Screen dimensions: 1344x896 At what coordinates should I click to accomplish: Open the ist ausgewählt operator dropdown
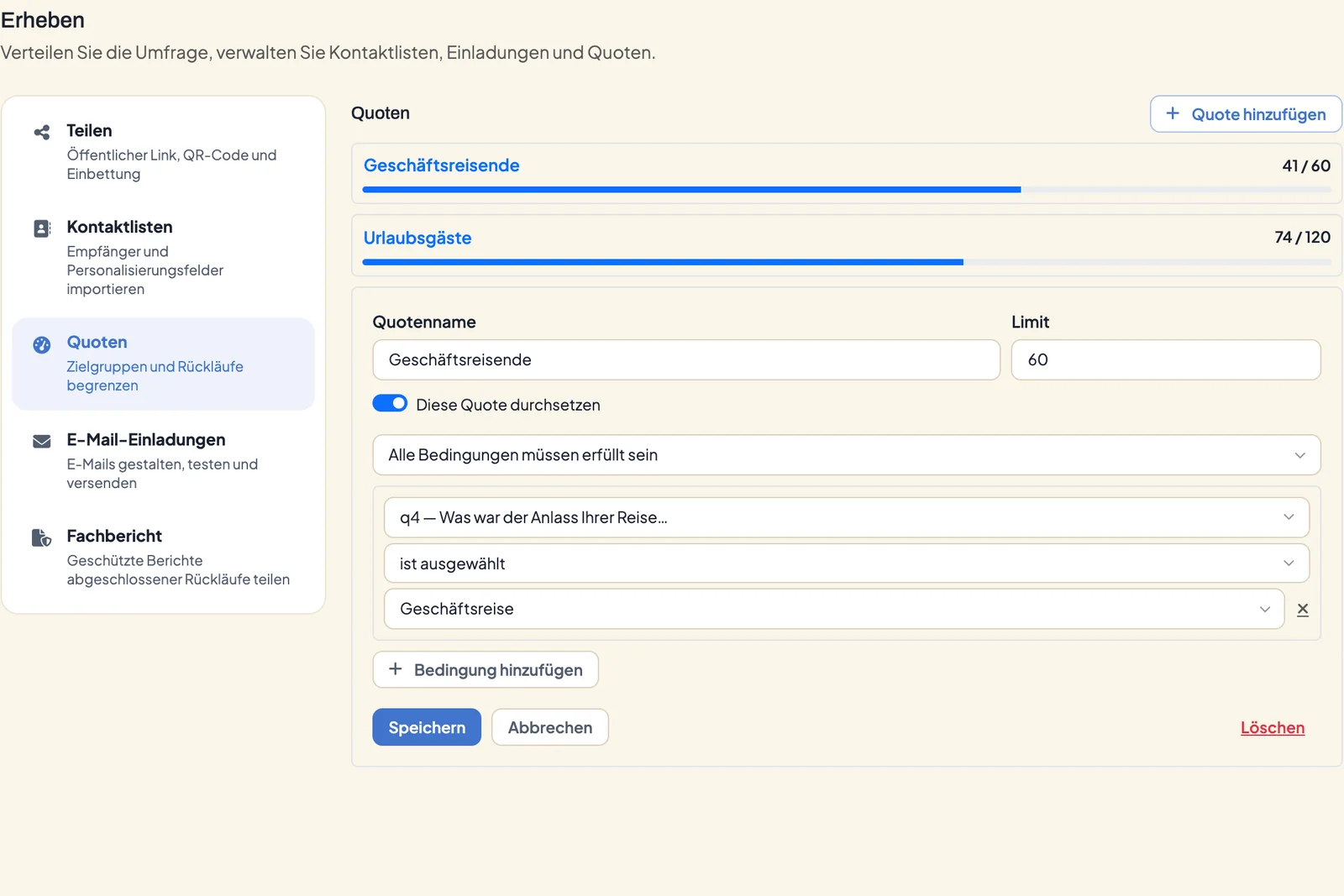point(847,563)
